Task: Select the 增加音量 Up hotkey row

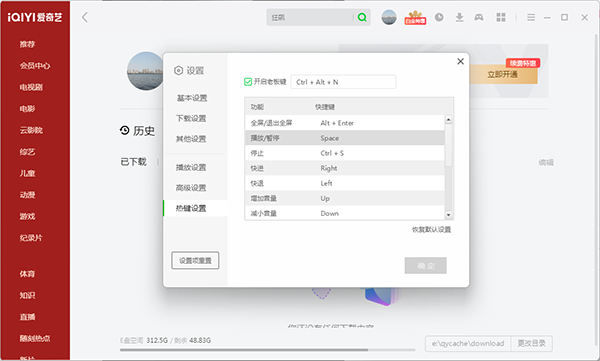Action: [x=344, y=198]
